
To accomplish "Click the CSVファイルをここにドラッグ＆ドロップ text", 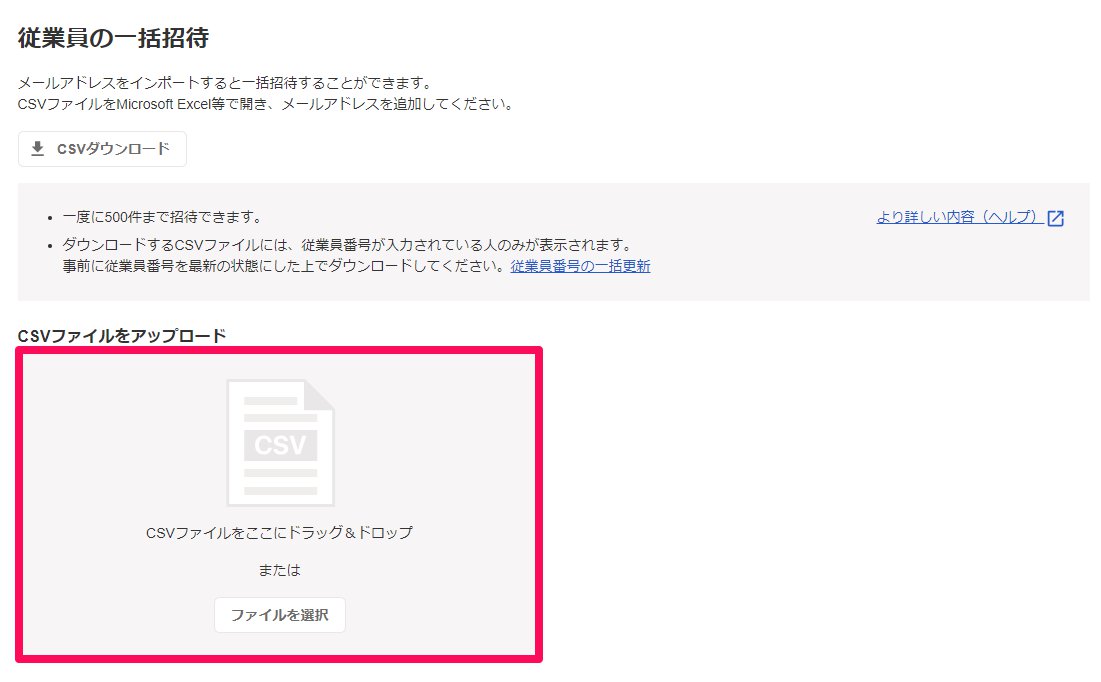I will coord(279,532).
